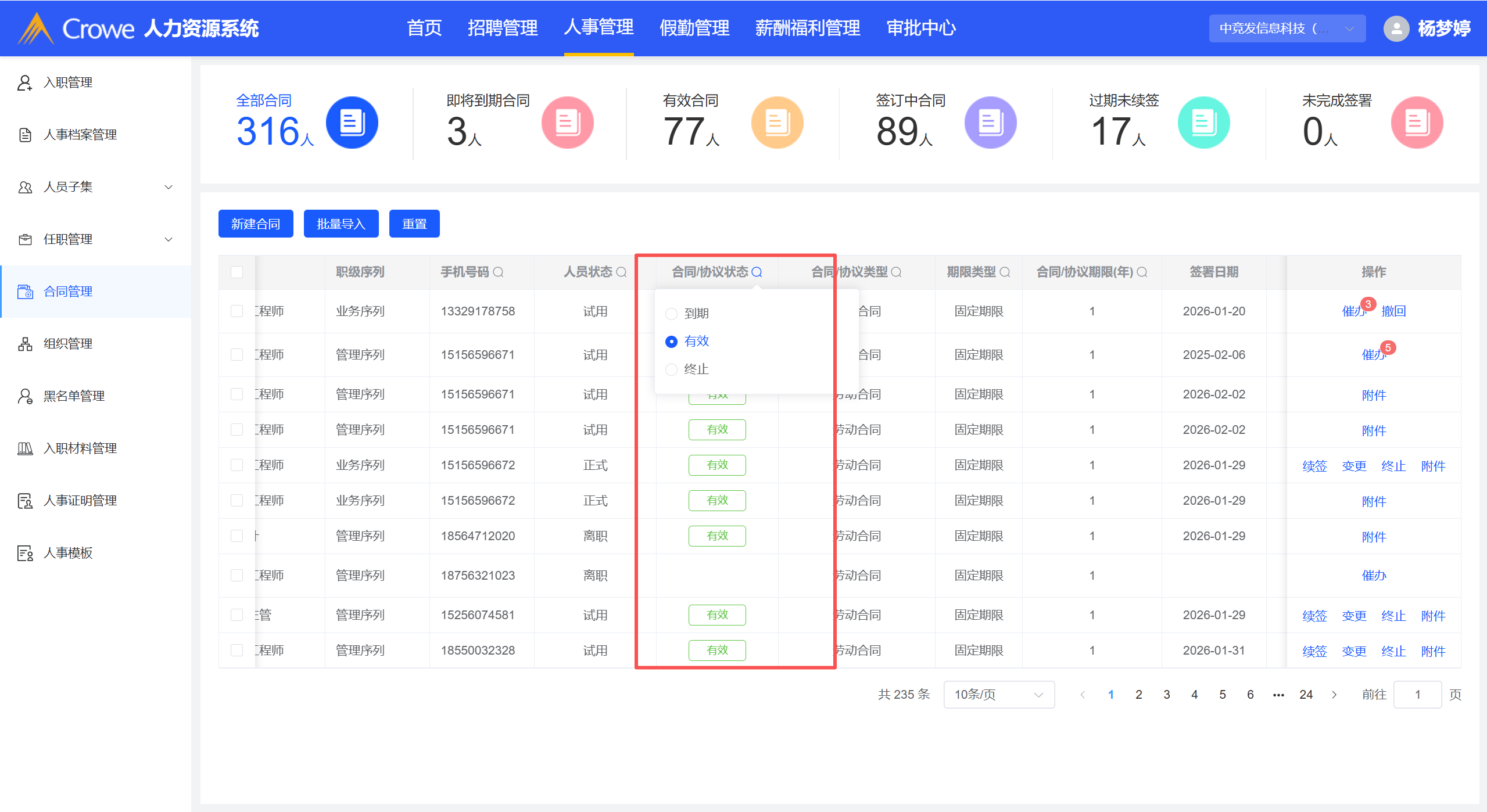Select the 到期 radio option

(x=671, y=314)
